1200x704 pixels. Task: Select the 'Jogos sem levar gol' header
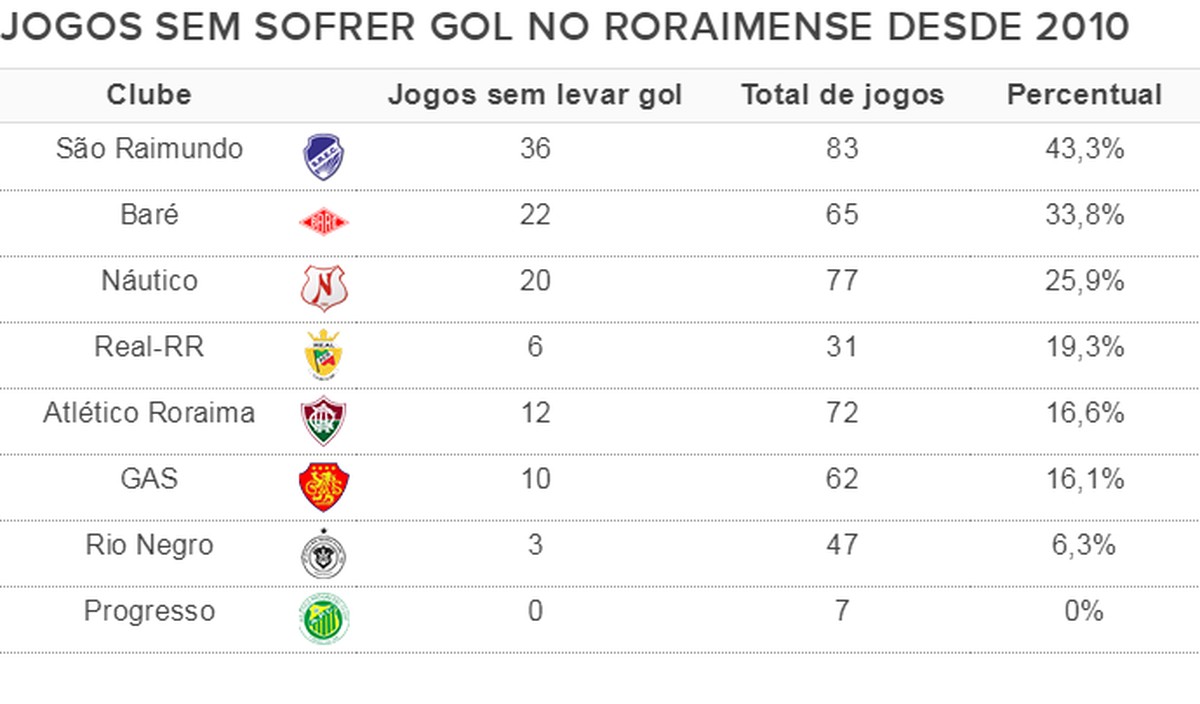(x=535, y=95)
